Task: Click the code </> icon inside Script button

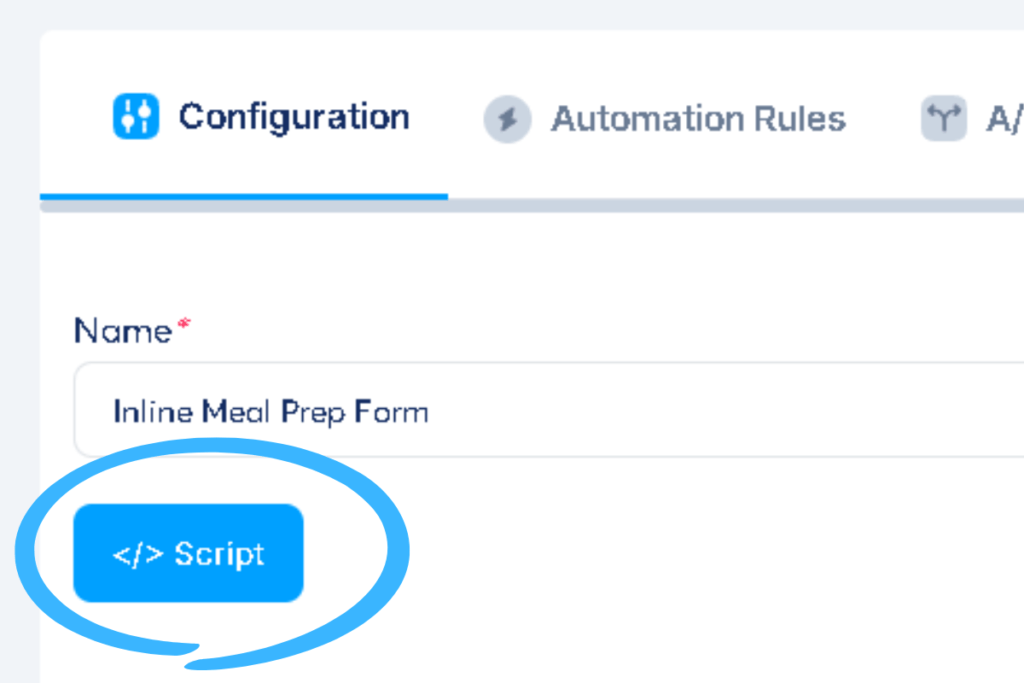Action: coord(140,552)
